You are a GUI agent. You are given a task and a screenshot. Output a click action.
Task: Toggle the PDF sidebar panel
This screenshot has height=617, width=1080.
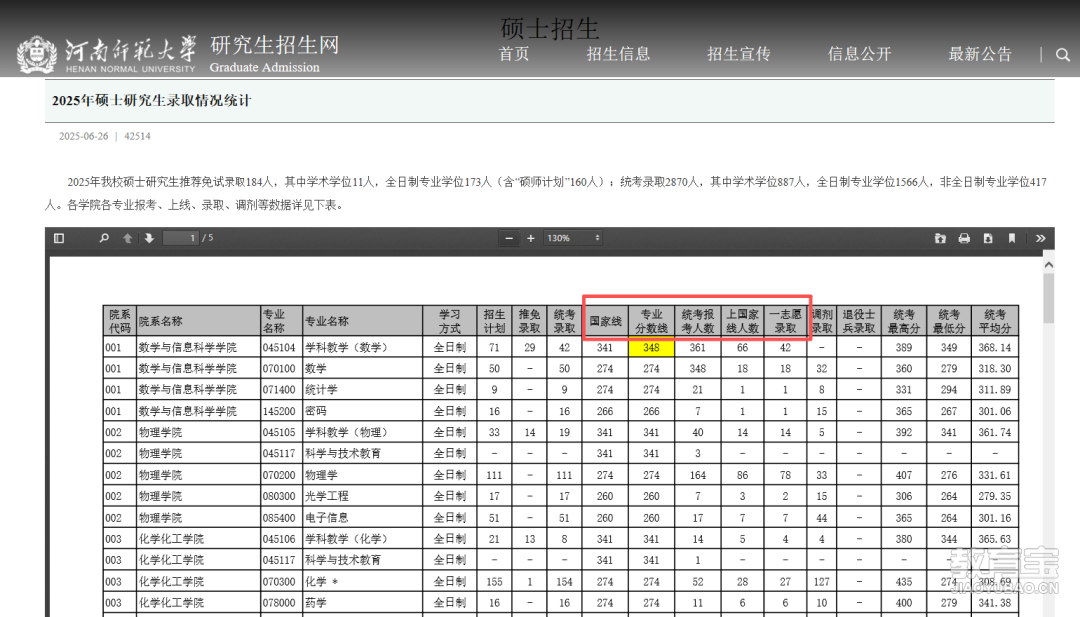[x=59, y=238]
